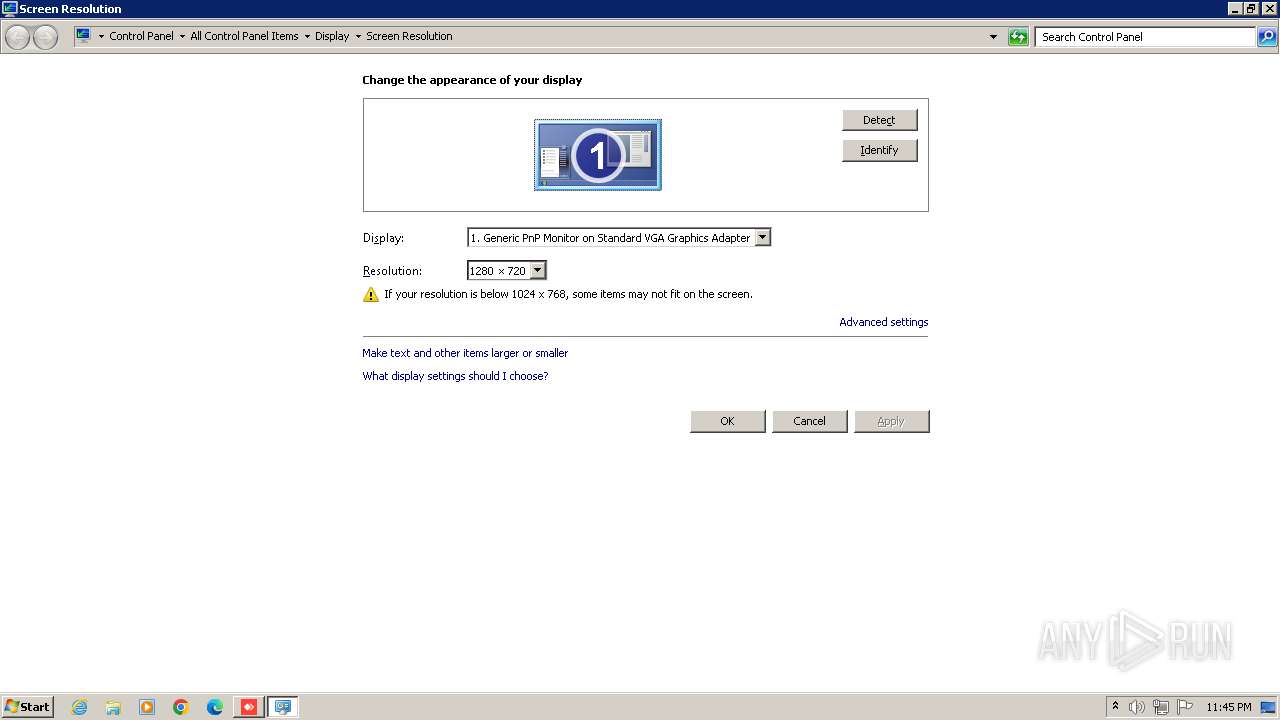Viewport: 1280px width, 720px height.
Task: Click the network tray icon
Action: [x=1161, y=707]
